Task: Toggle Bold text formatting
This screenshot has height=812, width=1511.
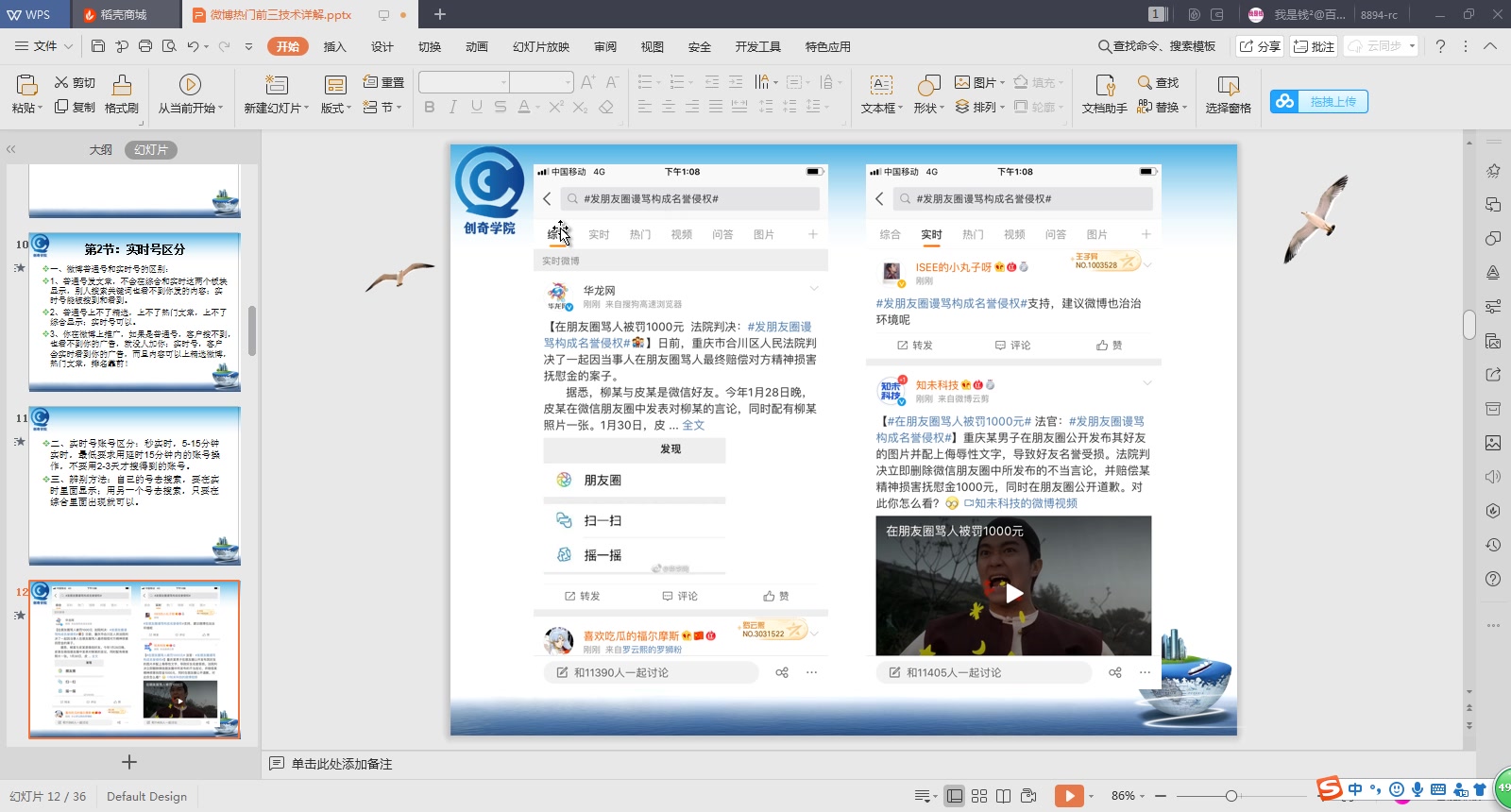Action: click(x=430, y=107)
